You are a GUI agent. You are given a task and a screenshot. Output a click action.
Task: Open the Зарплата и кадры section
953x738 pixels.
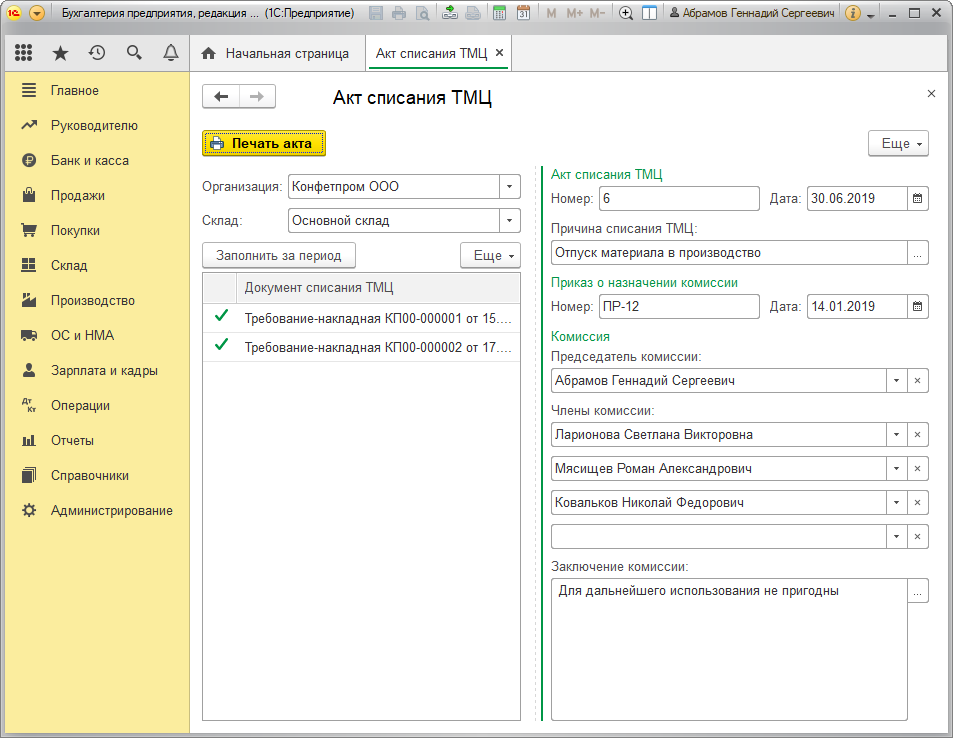pyautogui.click(x=104, y=370)
